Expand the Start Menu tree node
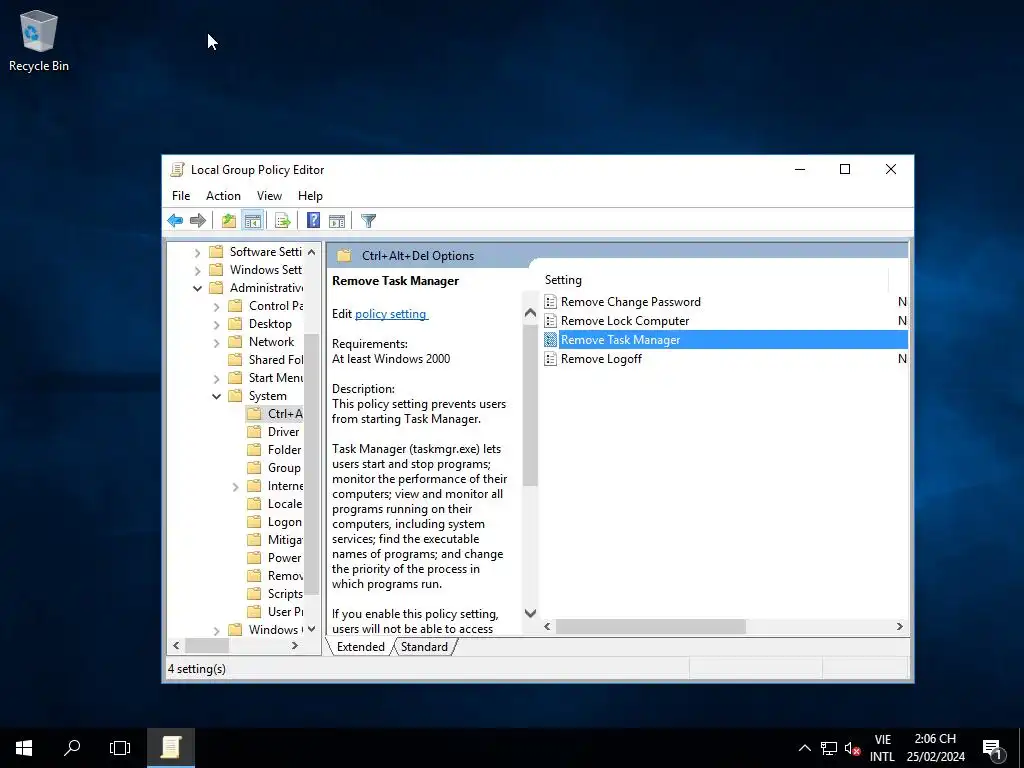The width and height of the screenshot is (1024, 768). [x=216, y=378]
